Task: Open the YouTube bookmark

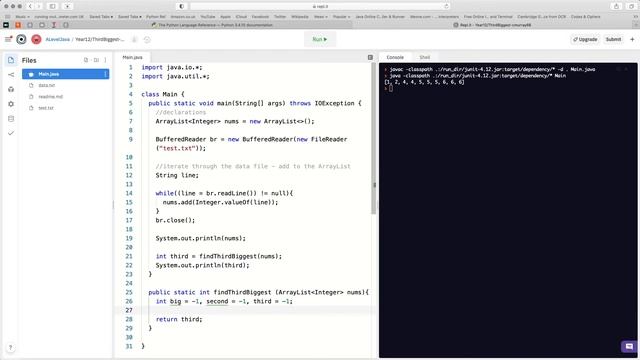Action: click(208, 17)
